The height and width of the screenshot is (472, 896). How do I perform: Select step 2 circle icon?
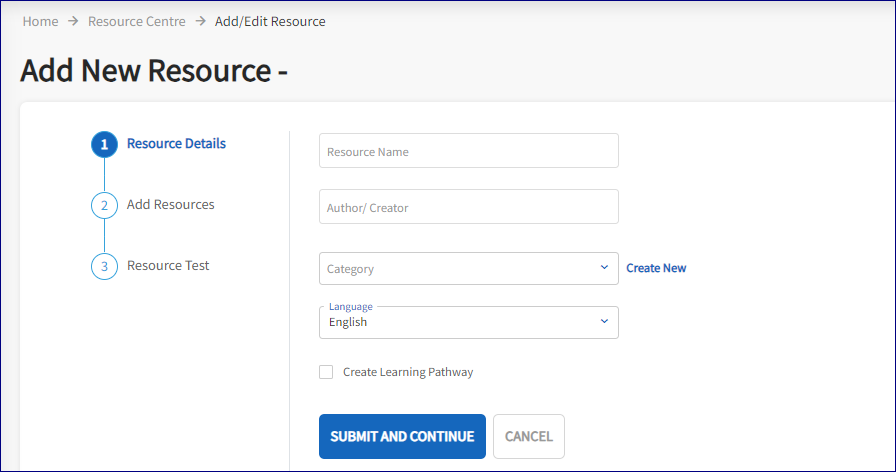[x=105, y=205]
